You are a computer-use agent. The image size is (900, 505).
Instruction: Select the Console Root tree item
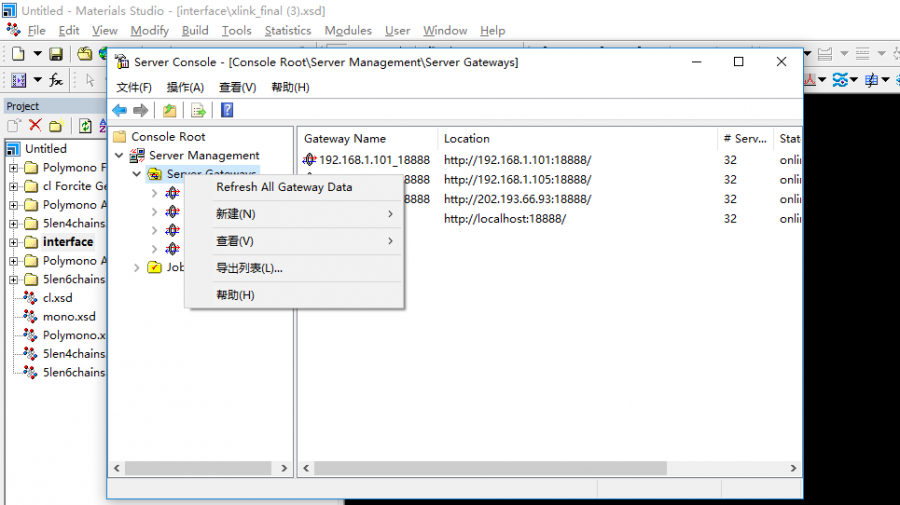168,137
